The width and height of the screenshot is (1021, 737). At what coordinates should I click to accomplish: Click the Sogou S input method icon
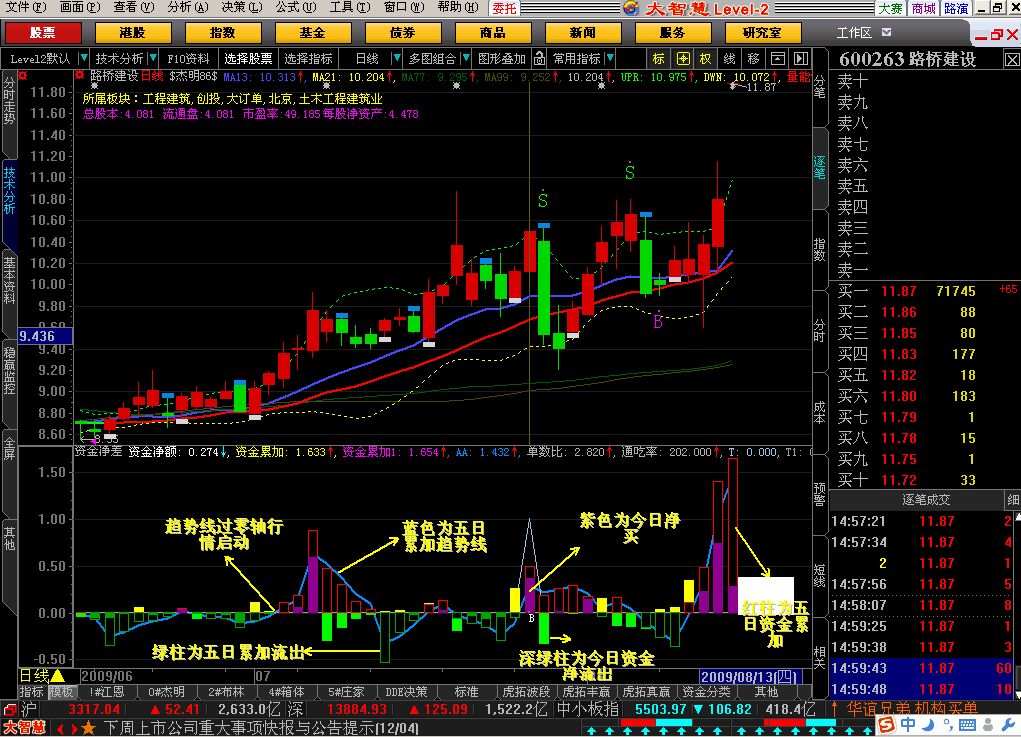[x=886, y=725]
